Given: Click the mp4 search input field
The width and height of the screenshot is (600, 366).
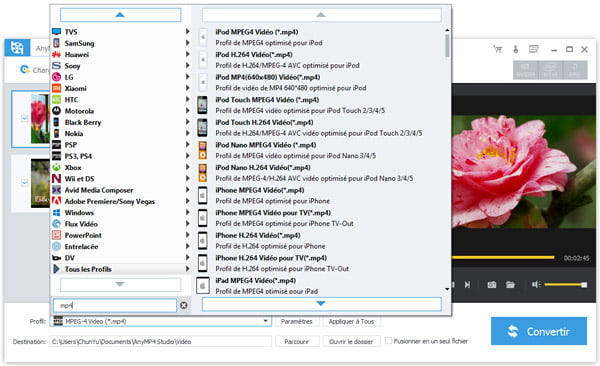Looking at the screenshot, I should pos(114,305).
